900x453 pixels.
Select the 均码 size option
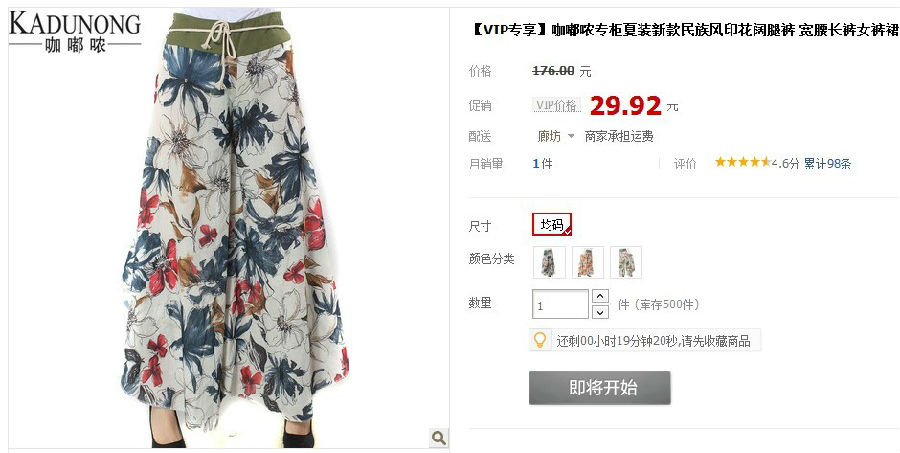click(552, 224)
